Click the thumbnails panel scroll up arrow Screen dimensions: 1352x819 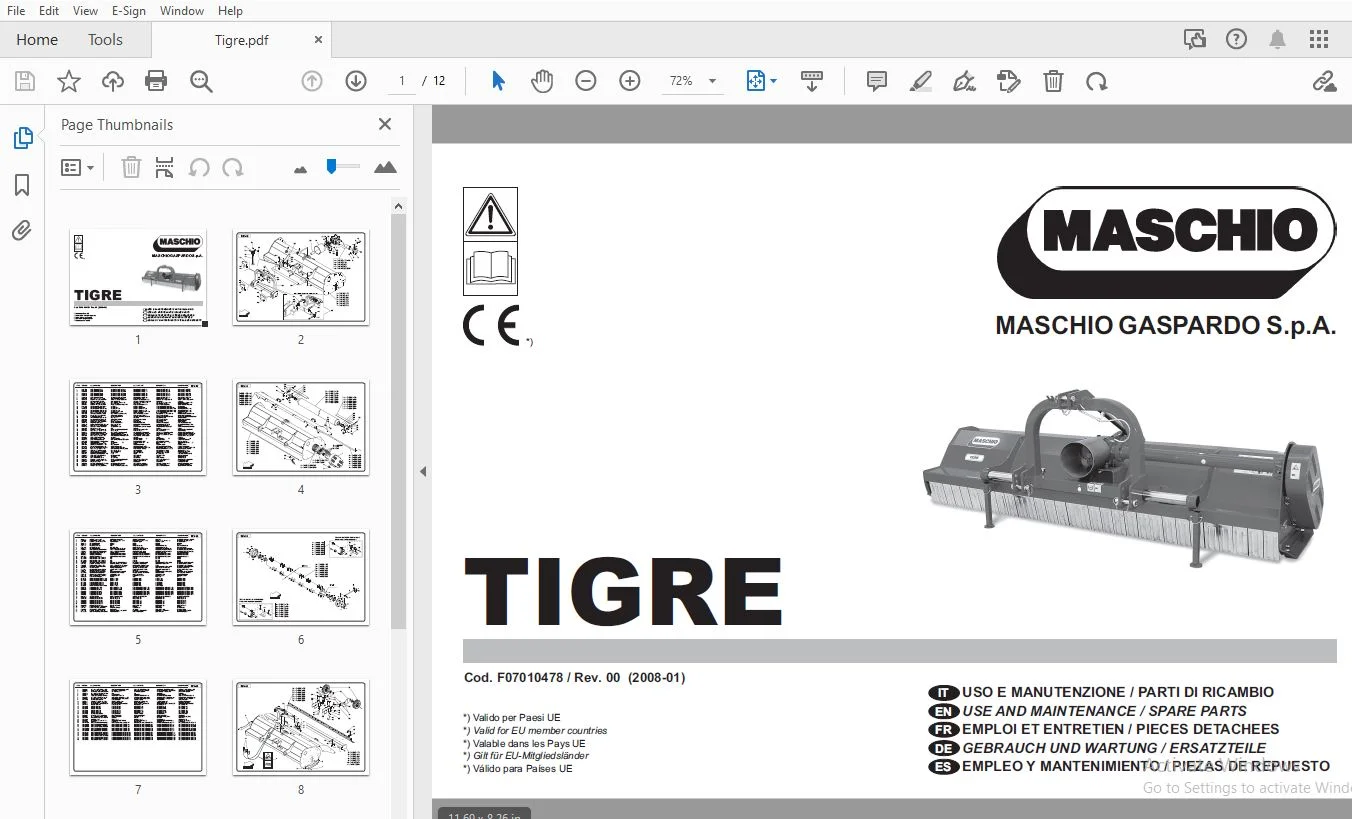click(x=398, y=206)
